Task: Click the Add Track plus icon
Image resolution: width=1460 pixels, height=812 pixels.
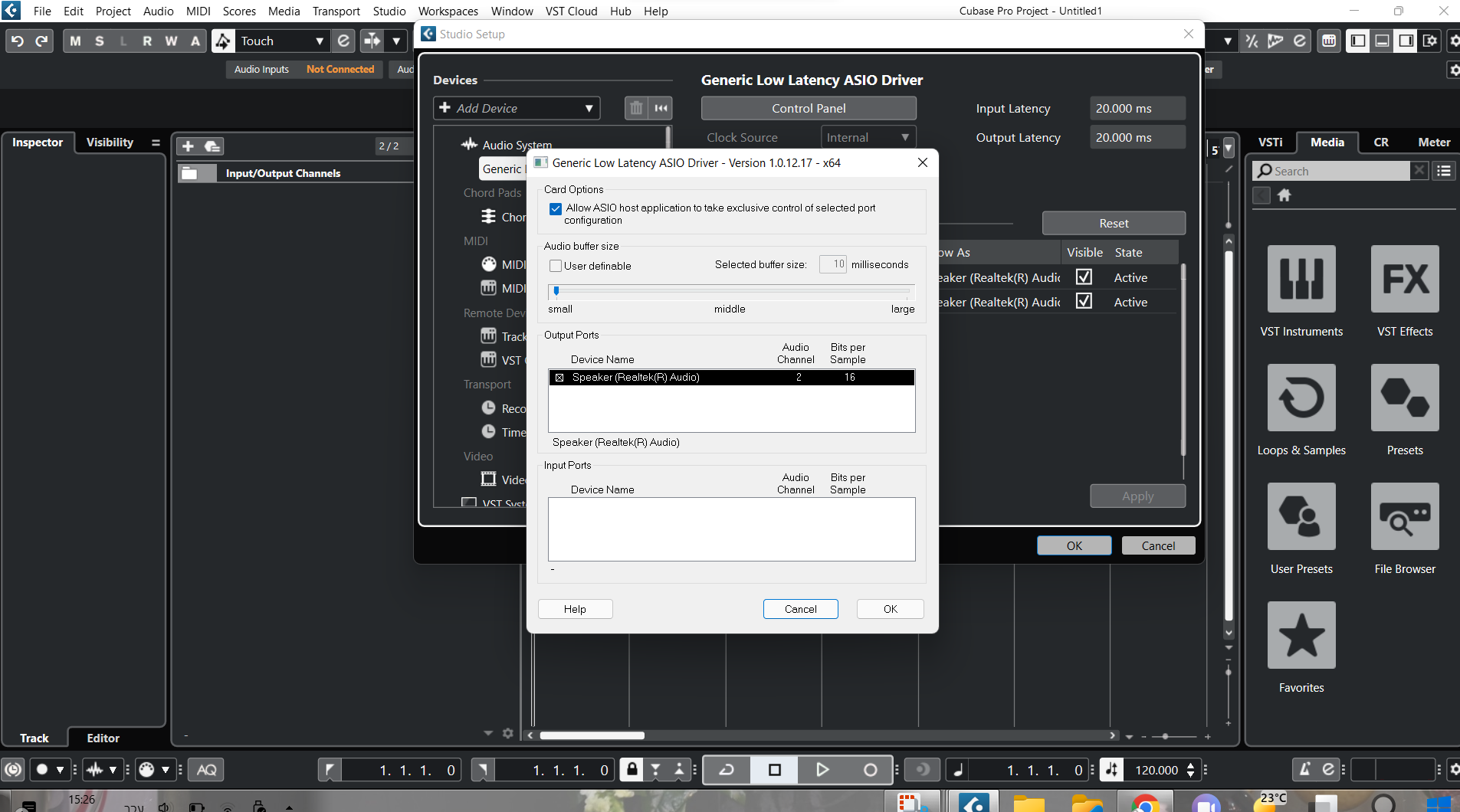Action: point(188,146)
